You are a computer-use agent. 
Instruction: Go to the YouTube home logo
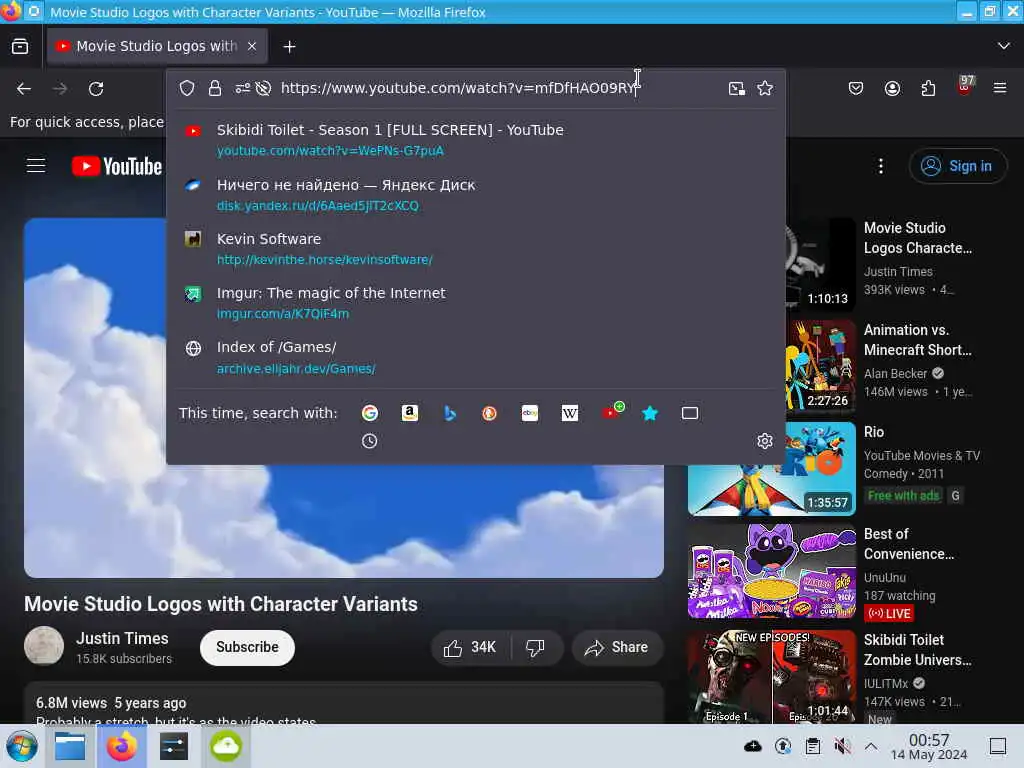point(117,167)
